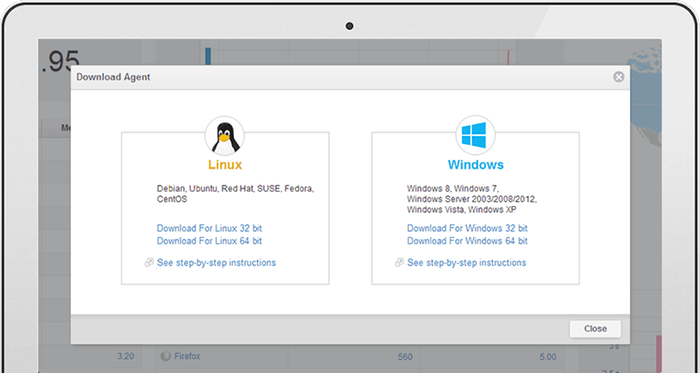Click the Debian, Ubuntu, Red Hat distributions text
Viewport: 700px width, 373px height.
tap(235, 194)
